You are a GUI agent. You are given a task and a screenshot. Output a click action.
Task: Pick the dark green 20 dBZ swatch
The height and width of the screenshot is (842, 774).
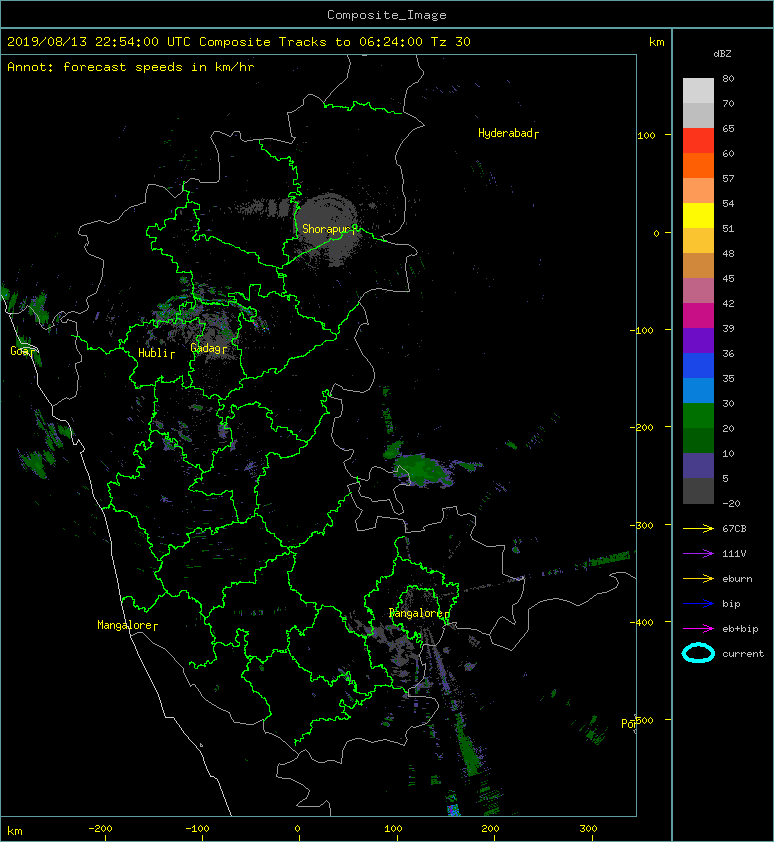tap(698, 440)
